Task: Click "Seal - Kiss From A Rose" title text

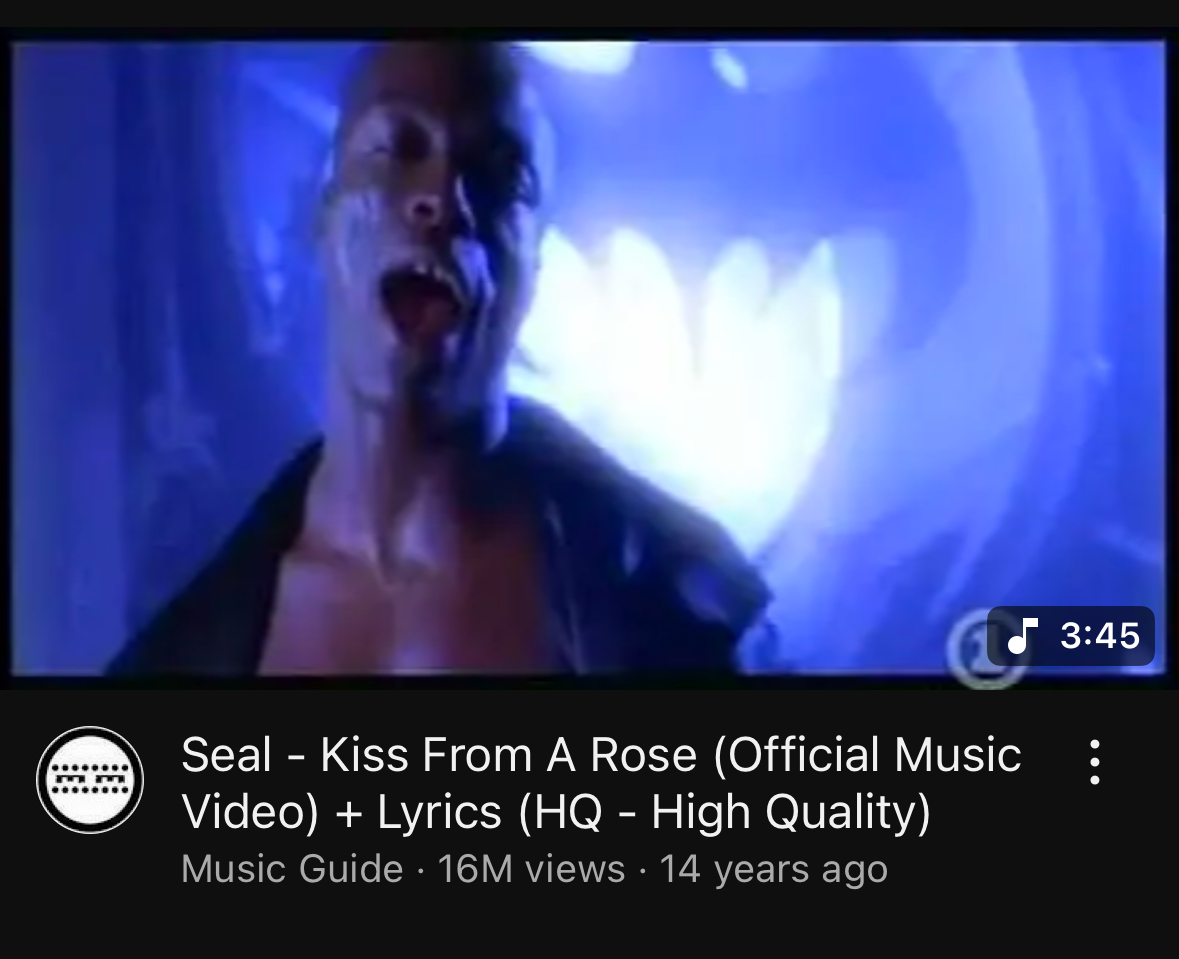Action: tap(439, 754)
